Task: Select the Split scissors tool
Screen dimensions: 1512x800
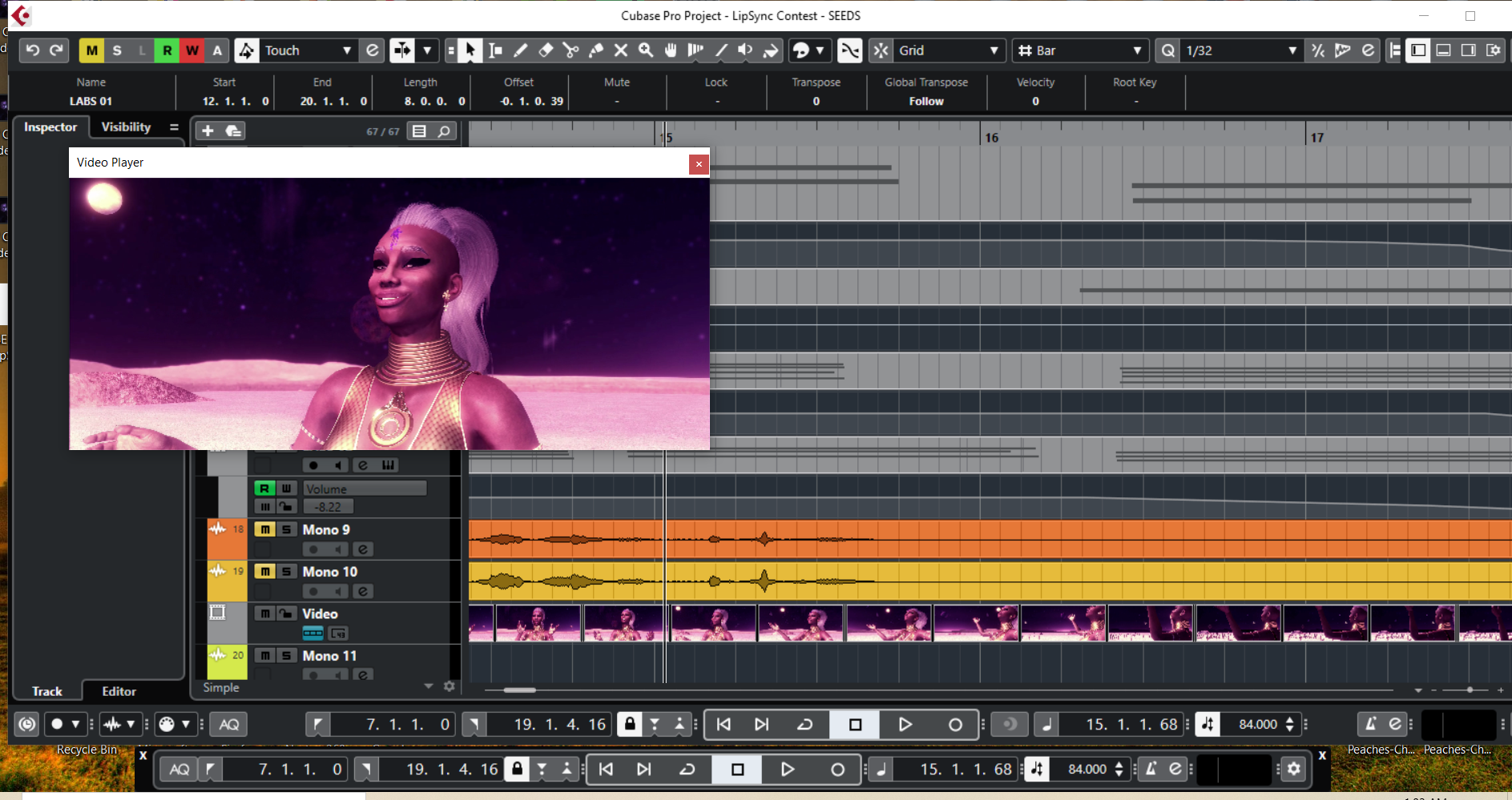Action: coord(571,50)
